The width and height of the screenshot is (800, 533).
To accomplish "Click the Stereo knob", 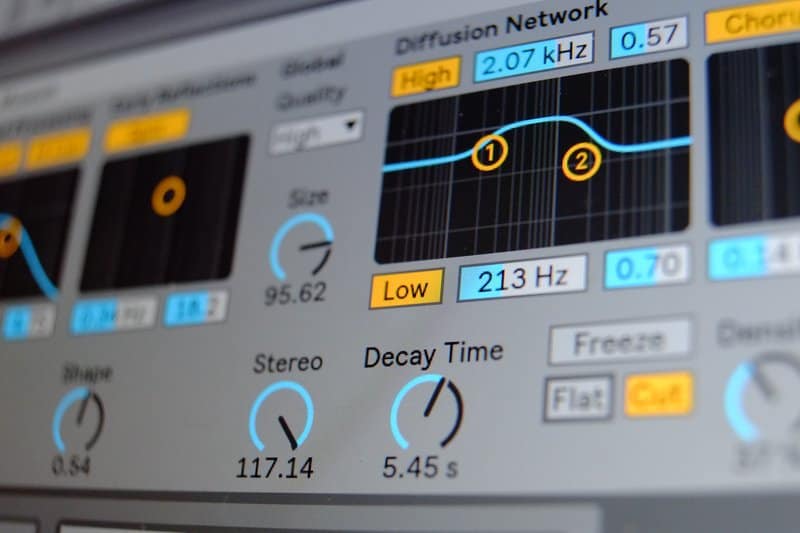I will (281, 415).
